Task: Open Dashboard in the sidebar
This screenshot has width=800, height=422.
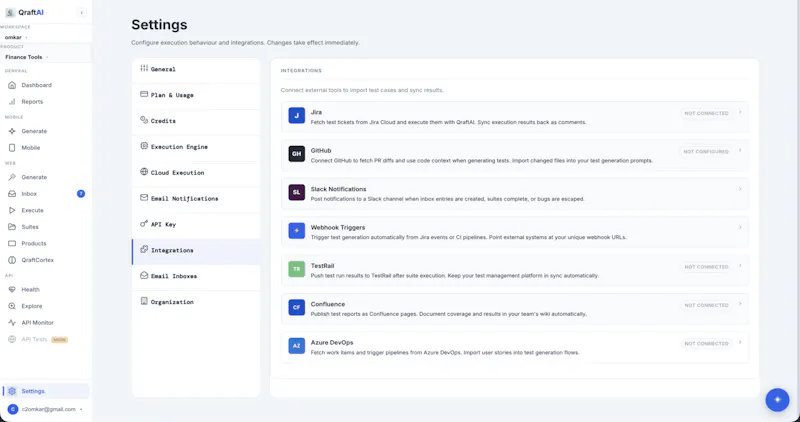Action: click(46, 85)
